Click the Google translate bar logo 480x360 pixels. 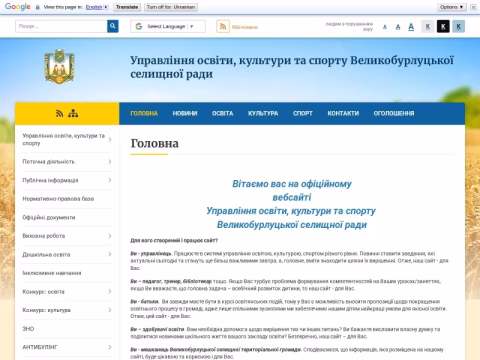tap(18, 7)
